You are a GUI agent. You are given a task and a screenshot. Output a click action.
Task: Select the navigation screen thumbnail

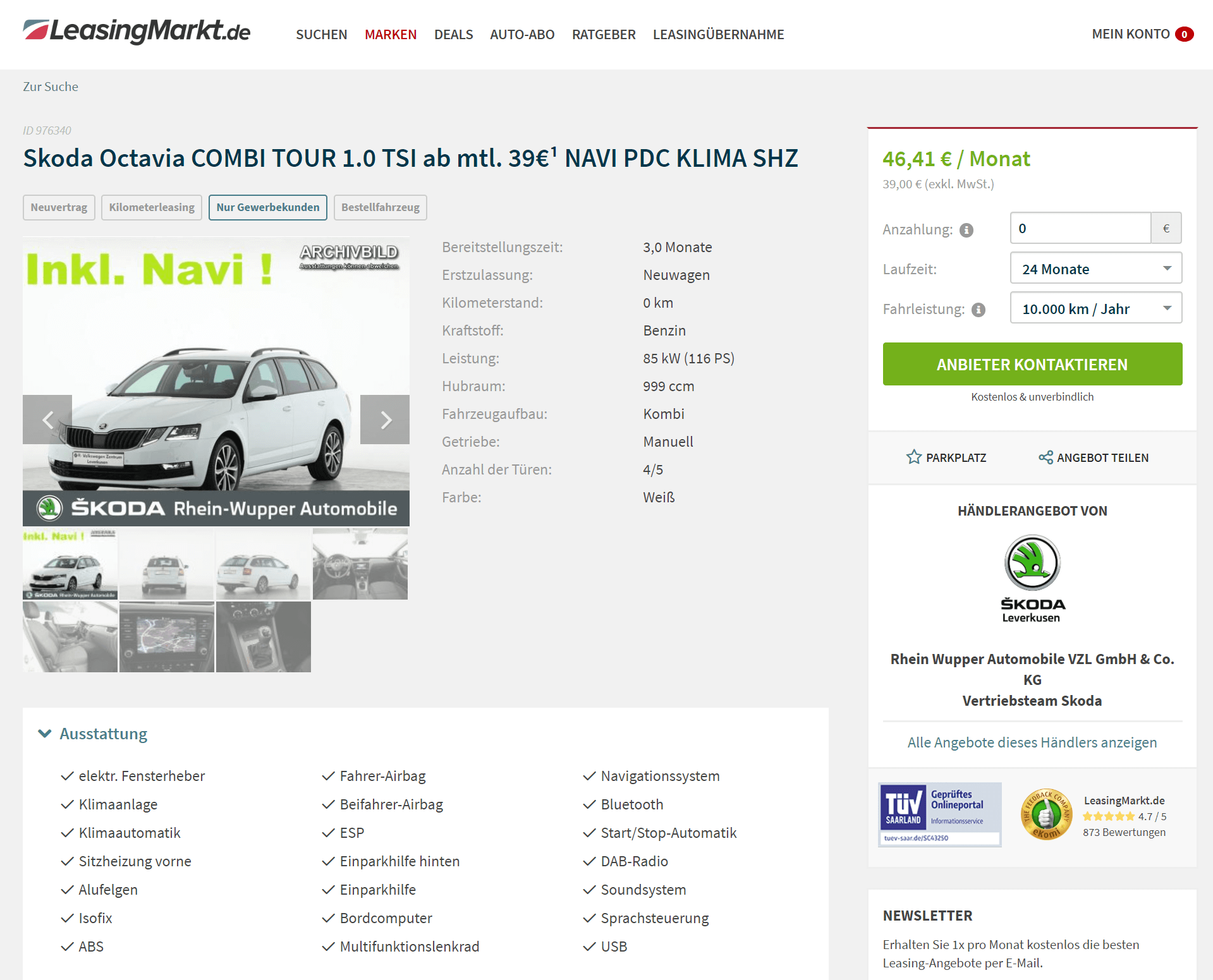167,637
